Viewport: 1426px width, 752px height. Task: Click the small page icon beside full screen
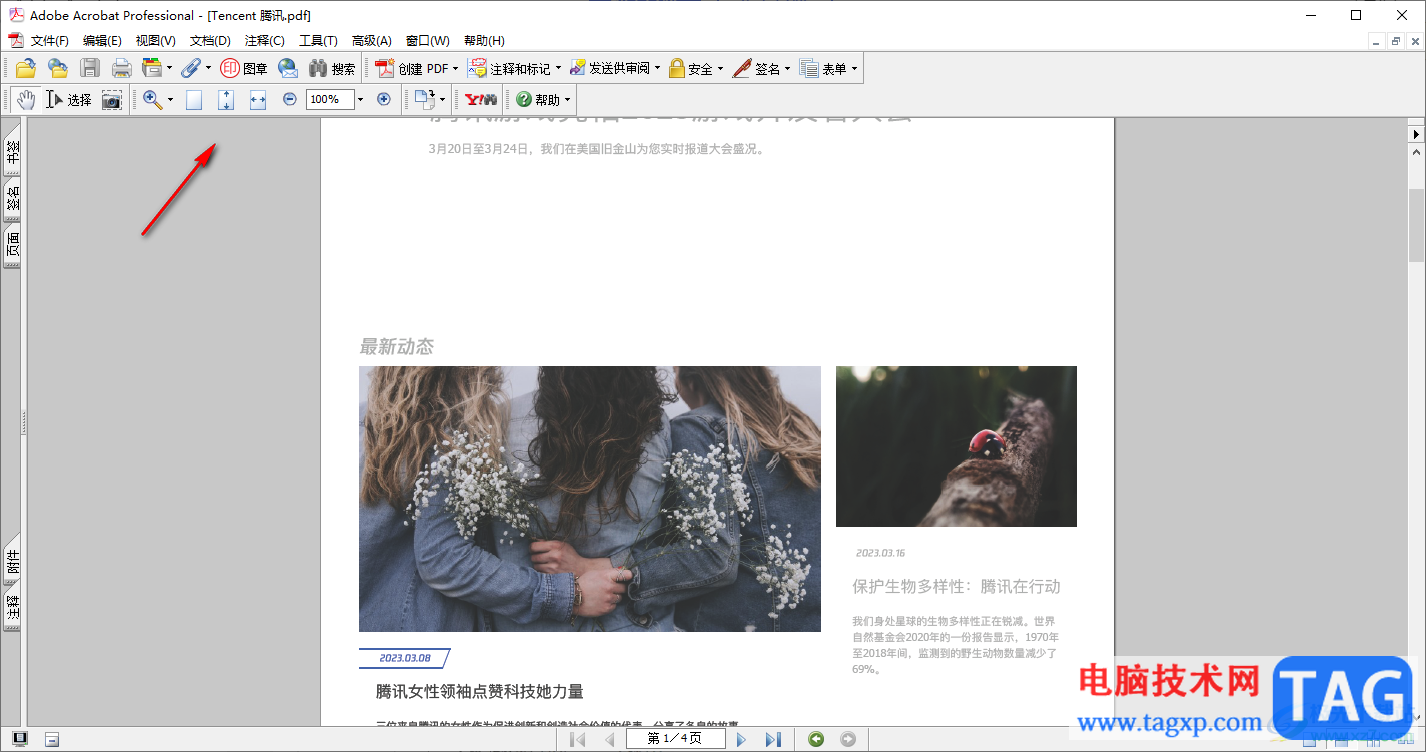point(52,739)
